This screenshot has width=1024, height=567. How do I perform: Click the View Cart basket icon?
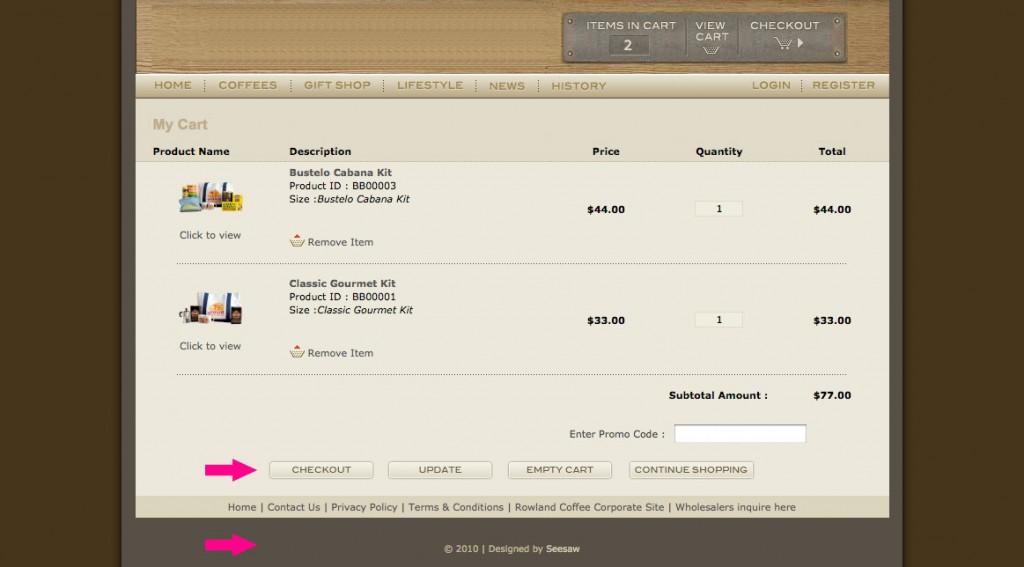pos(711,50)
